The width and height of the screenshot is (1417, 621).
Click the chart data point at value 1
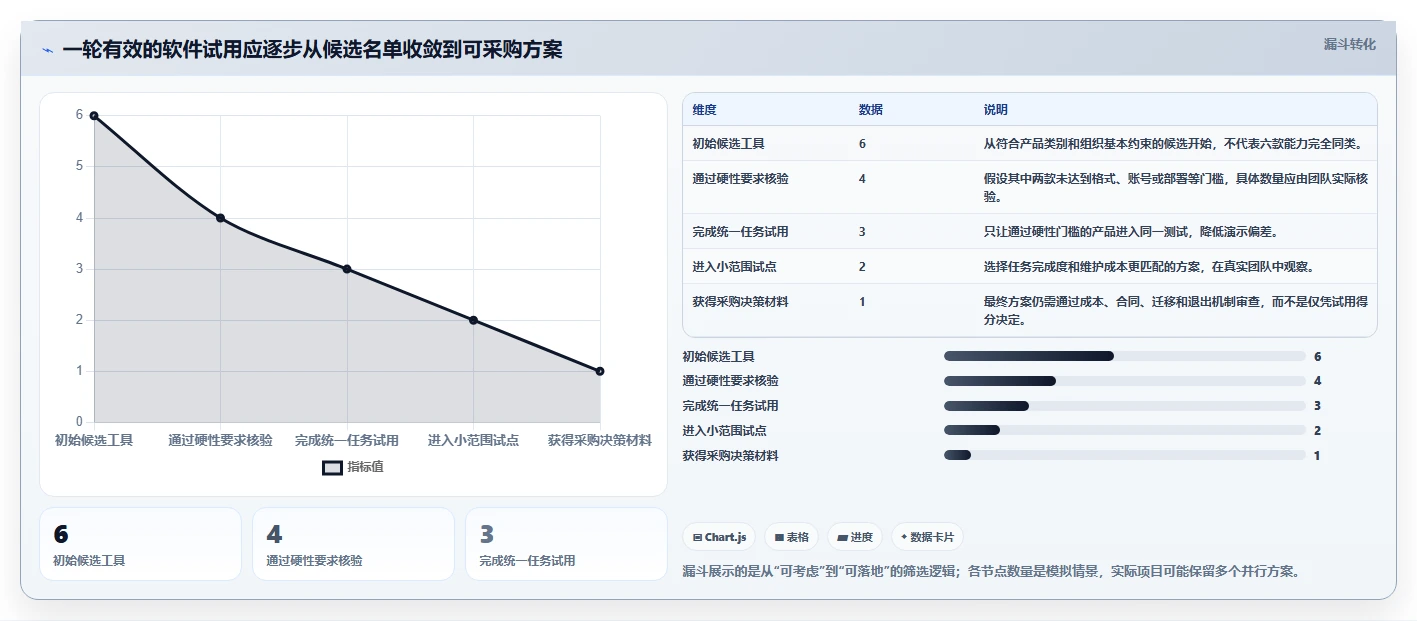(x=600, y=371)
